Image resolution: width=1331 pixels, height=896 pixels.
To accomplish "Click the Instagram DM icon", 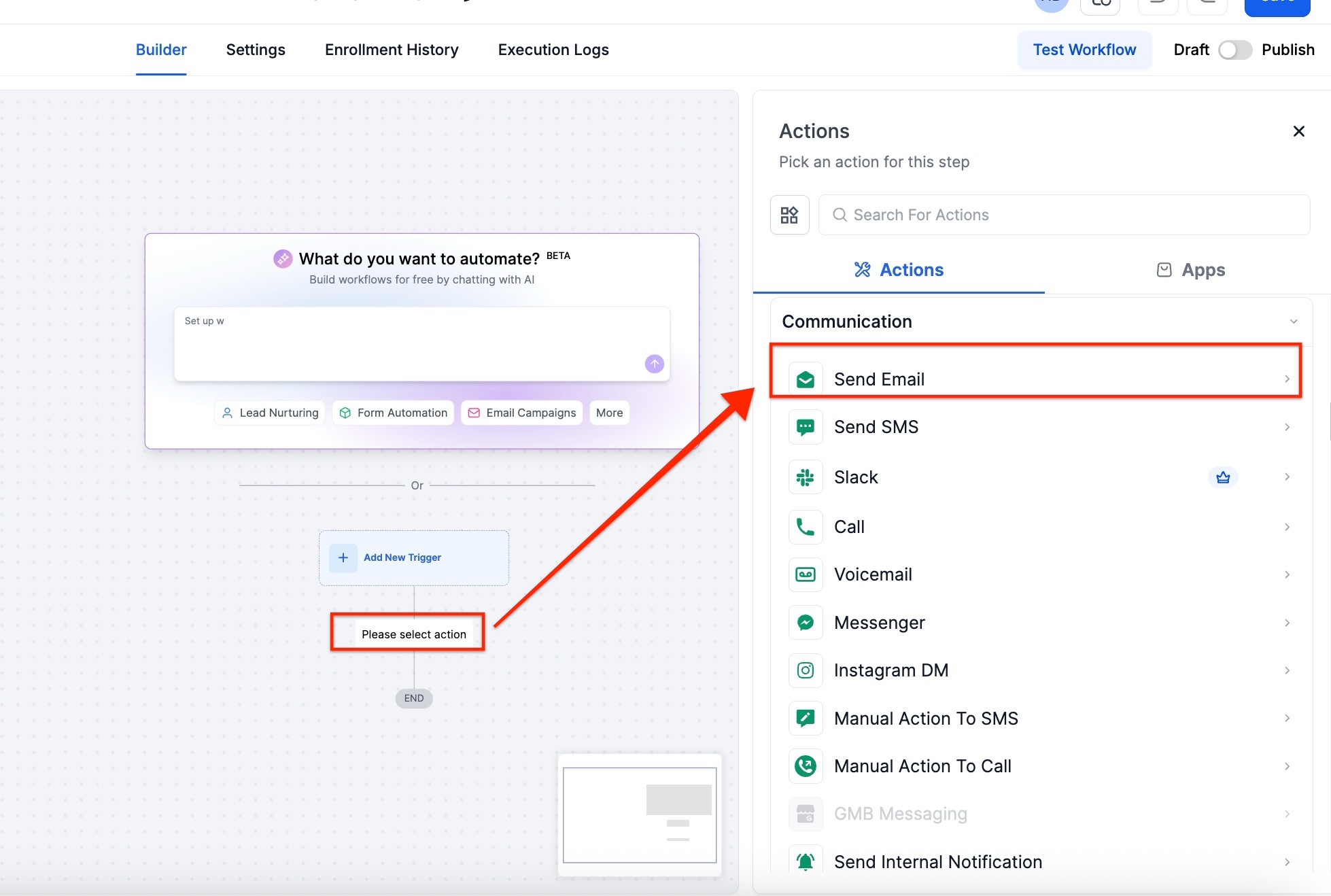I will pyautogui.click(x=806, y=670).
